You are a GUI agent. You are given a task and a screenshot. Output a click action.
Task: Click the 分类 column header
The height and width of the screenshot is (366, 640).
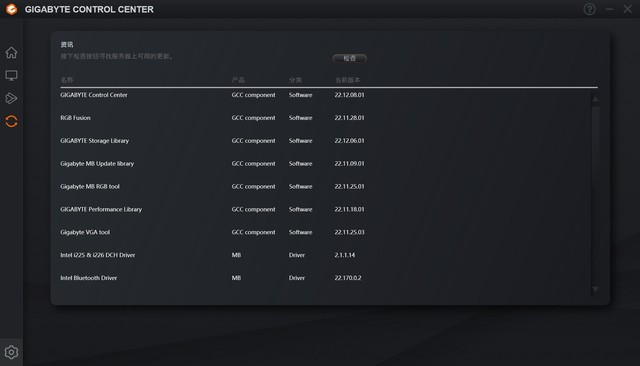coord(295,80)
